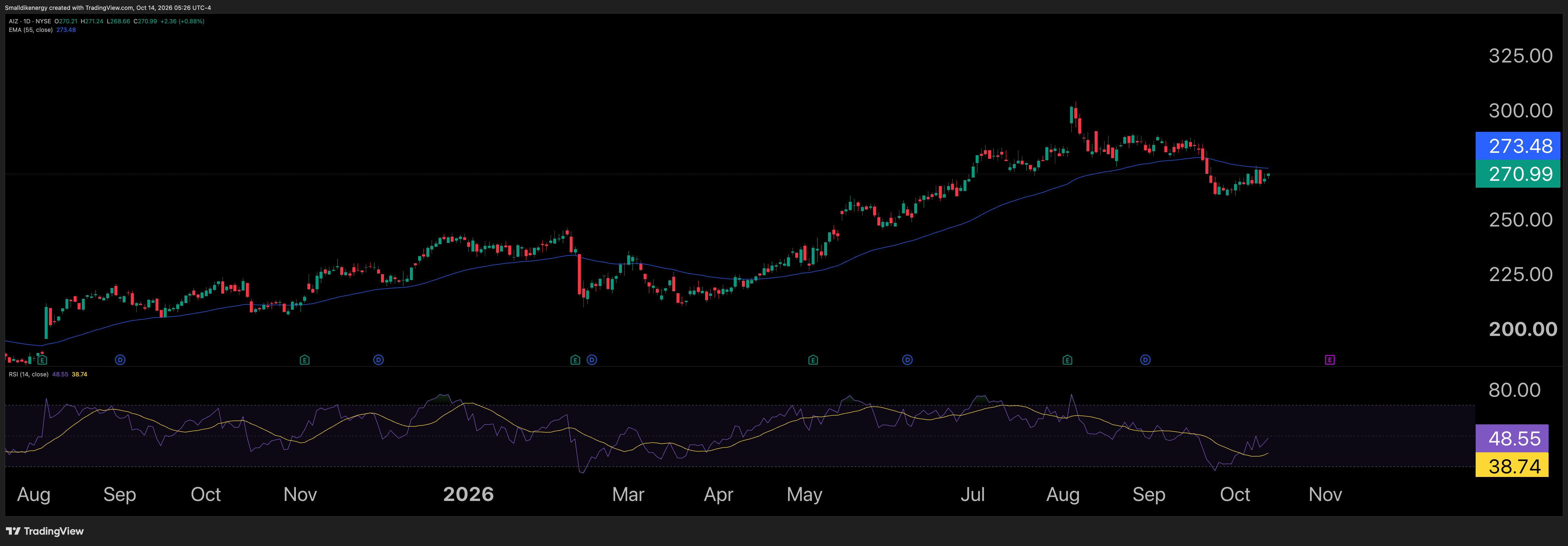The width and height of the screenshot is (1568, 546).
Task: Click the dividend marker under December 2025
Action: 378,360
